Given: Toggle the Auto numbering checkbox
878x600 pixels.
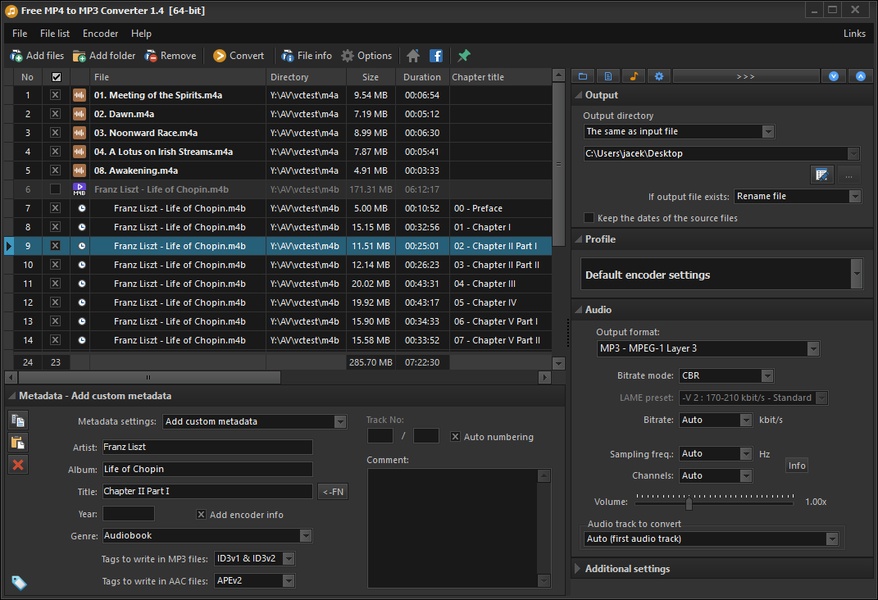Looking at the screenshot, I should tap(456, 437).
